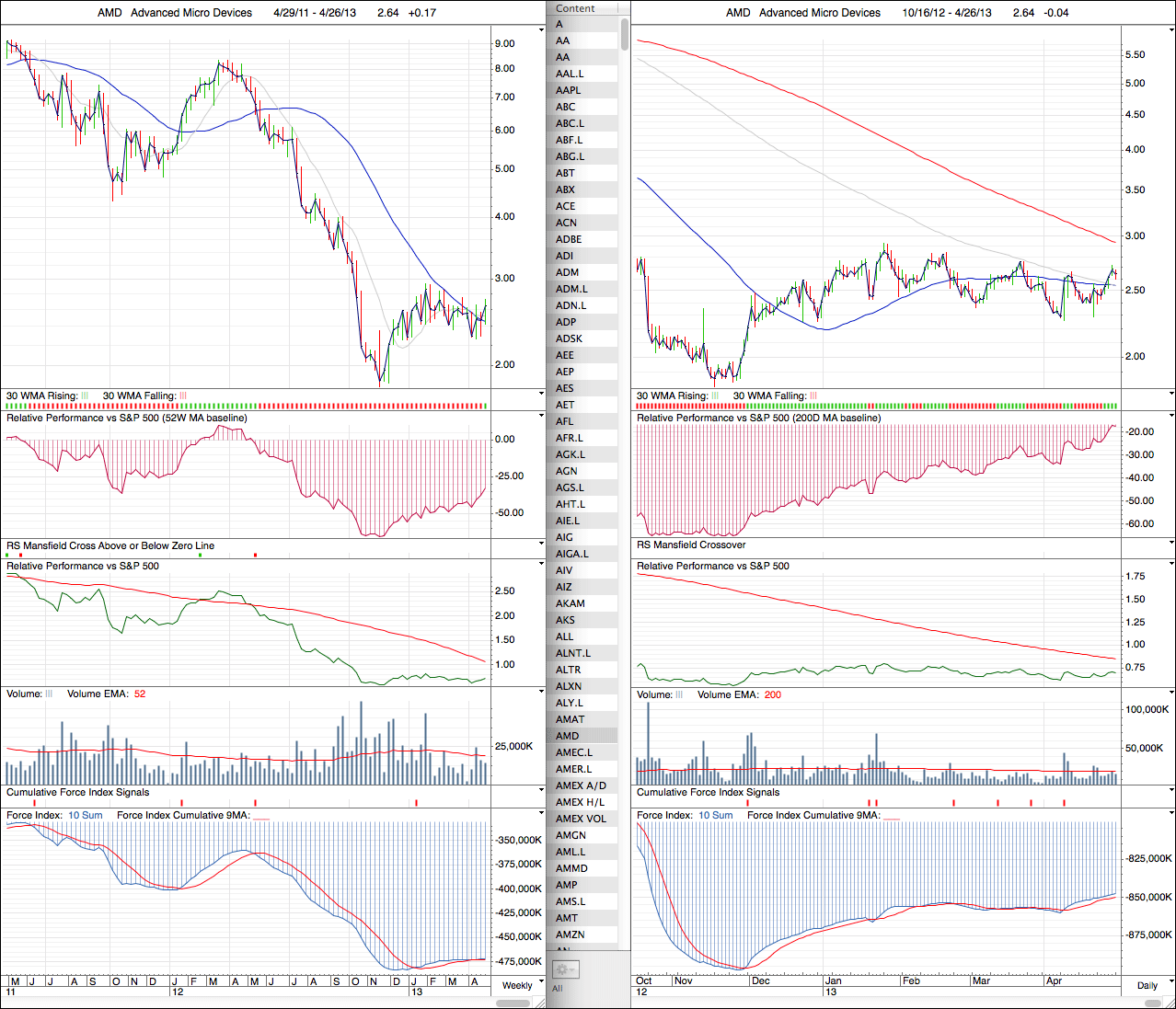Click the All label under the list
Viewport: 1176px width, 1009px height.
557,989
